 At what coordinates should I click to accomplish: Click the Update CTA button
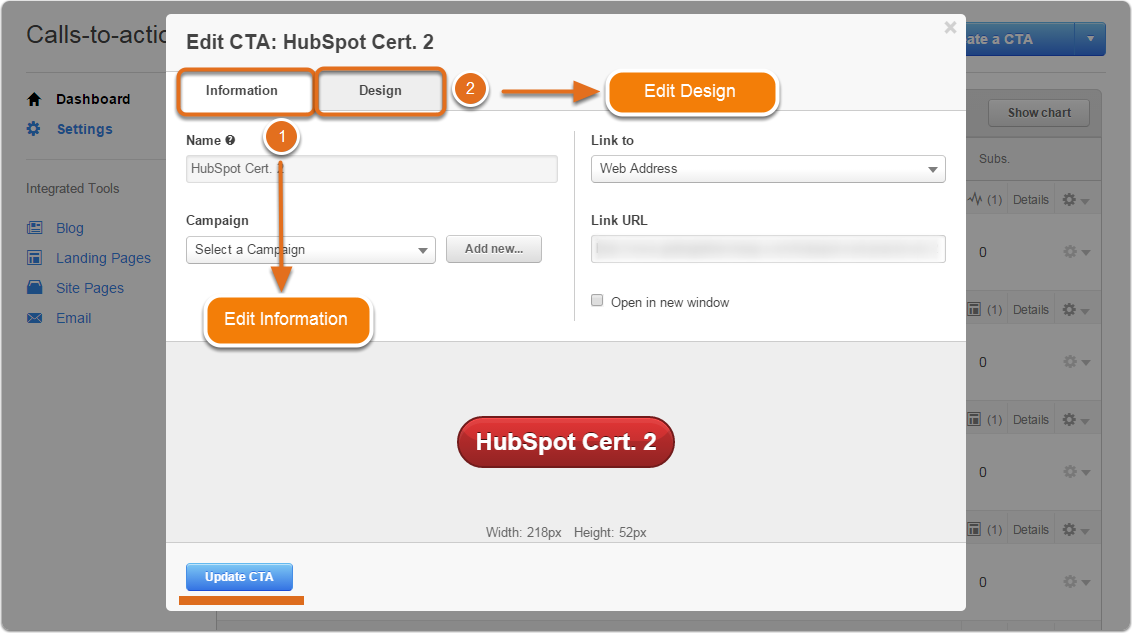(239, 577)
